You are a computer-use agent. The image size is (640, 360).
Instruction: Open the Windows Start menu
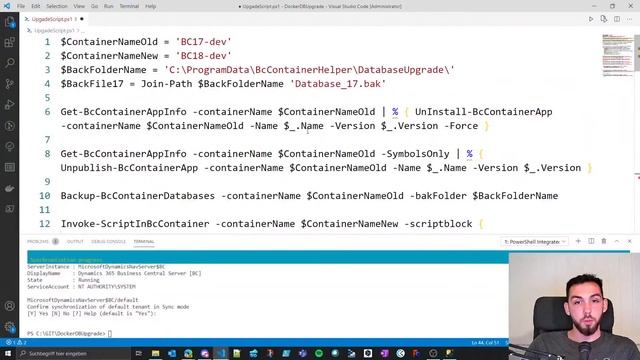click(x=8, y=353)
